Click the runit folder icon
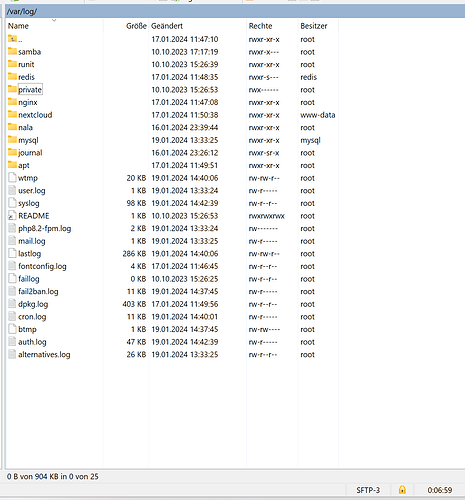The height and width of the screenshot is (500, 465). point(12,64)
